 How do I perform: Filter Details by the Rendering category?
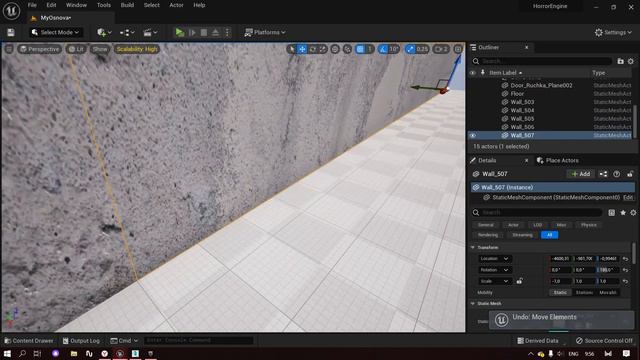[x=488, y=235]
